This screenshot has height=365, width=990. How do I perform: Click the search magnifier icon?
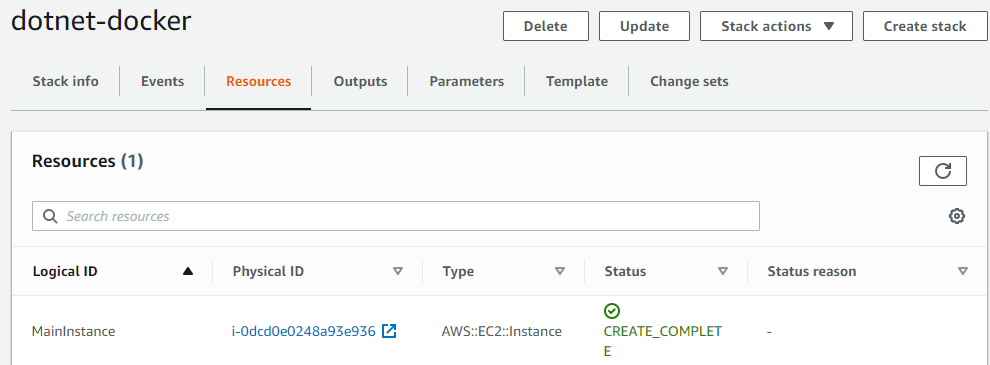click(x=50, y=216)
